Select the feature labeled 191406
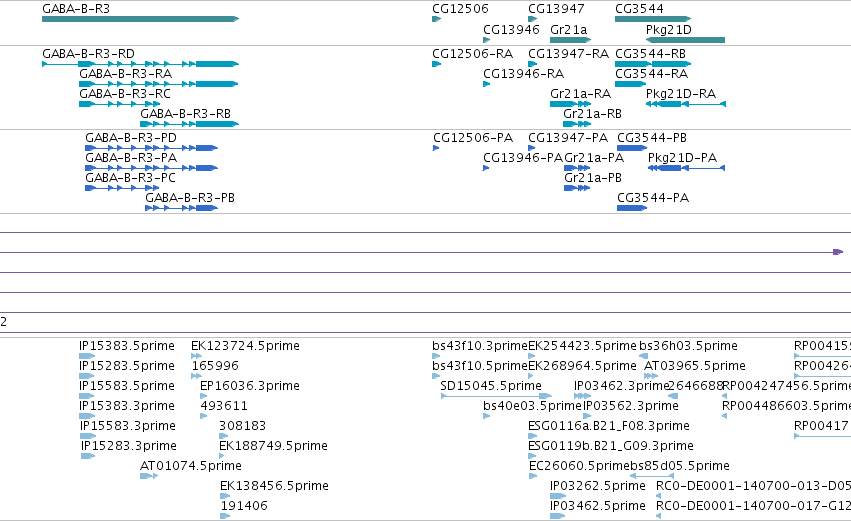The width and height of the screenshot is (851, 521). pos(244,506)
